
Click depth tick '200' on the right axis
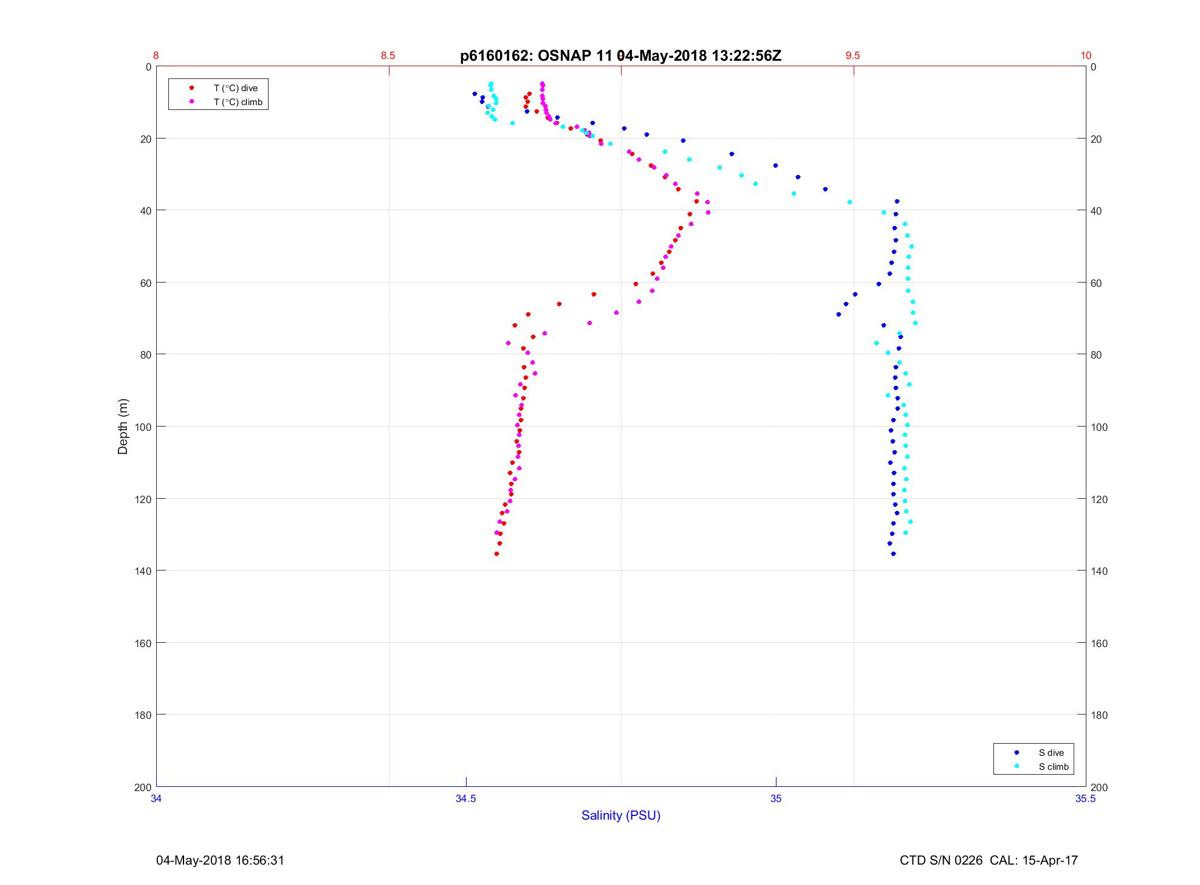(1101, 787)
